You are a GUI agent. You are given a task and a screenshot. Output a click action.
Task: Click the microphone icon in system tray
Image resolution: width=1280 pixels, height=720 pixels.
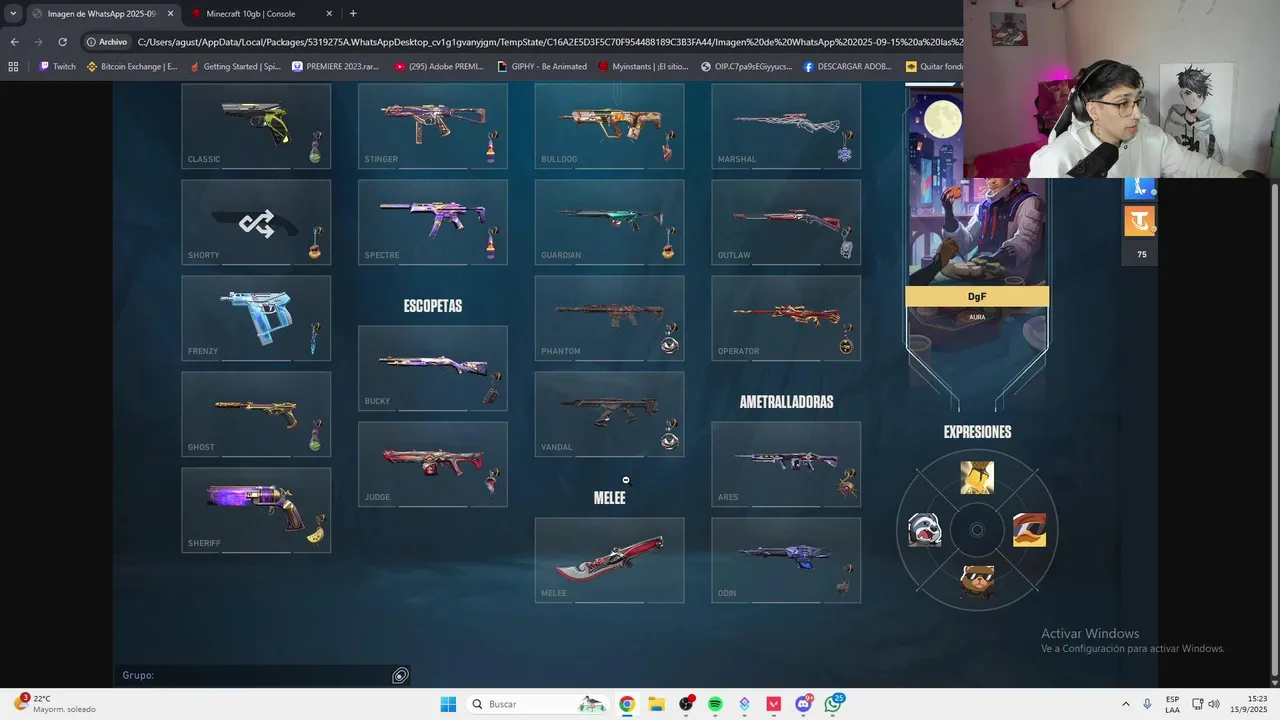point(1147,704)
